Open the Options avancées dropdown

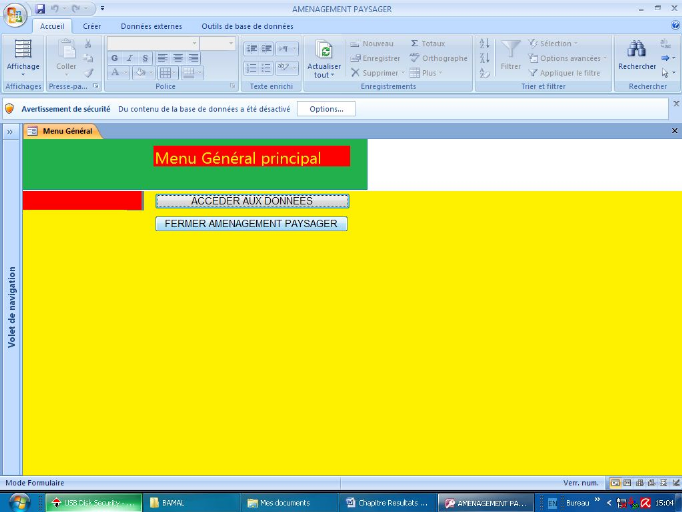coord(567,58)
